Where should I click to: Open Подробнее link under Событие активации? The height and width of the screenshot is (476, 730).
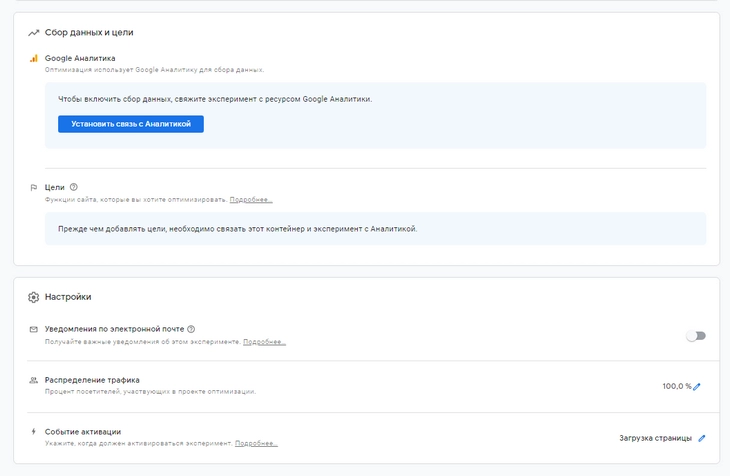(256, 443)
